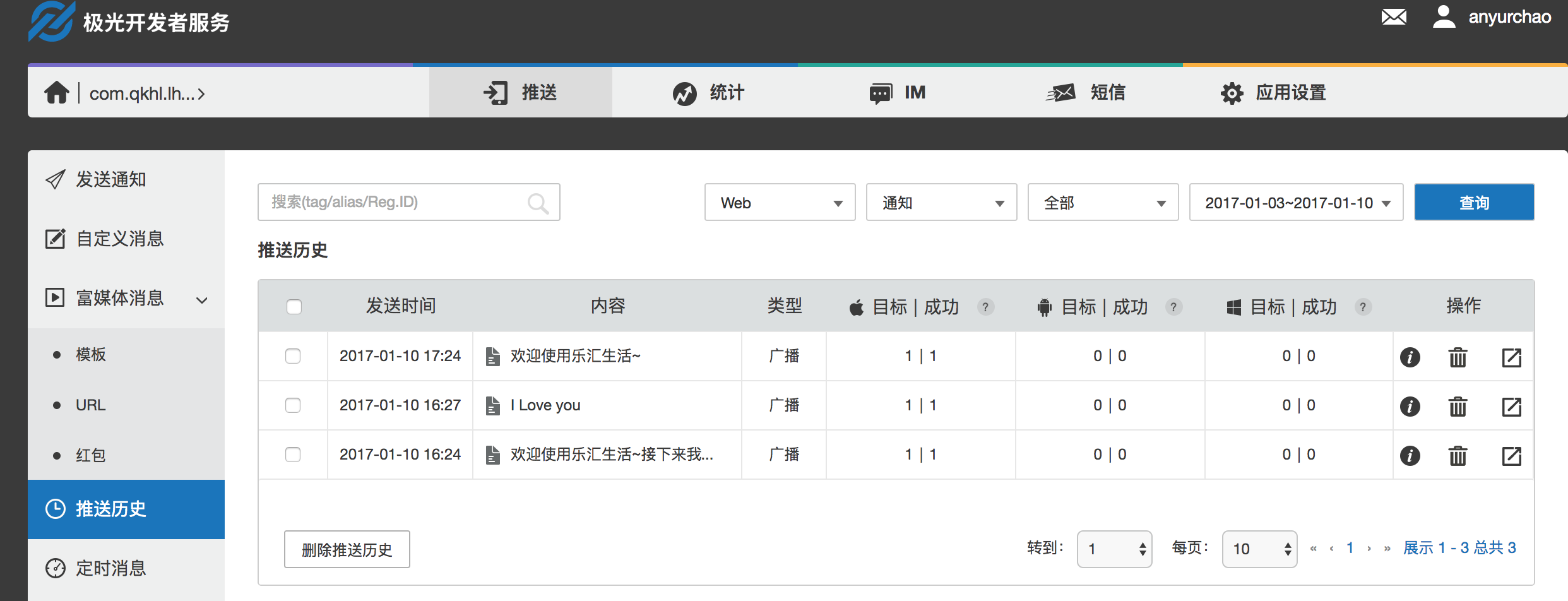Viewport: 1568px width, 601px height.
Task: Click the JPush logo icon
Action: point(51,21)
